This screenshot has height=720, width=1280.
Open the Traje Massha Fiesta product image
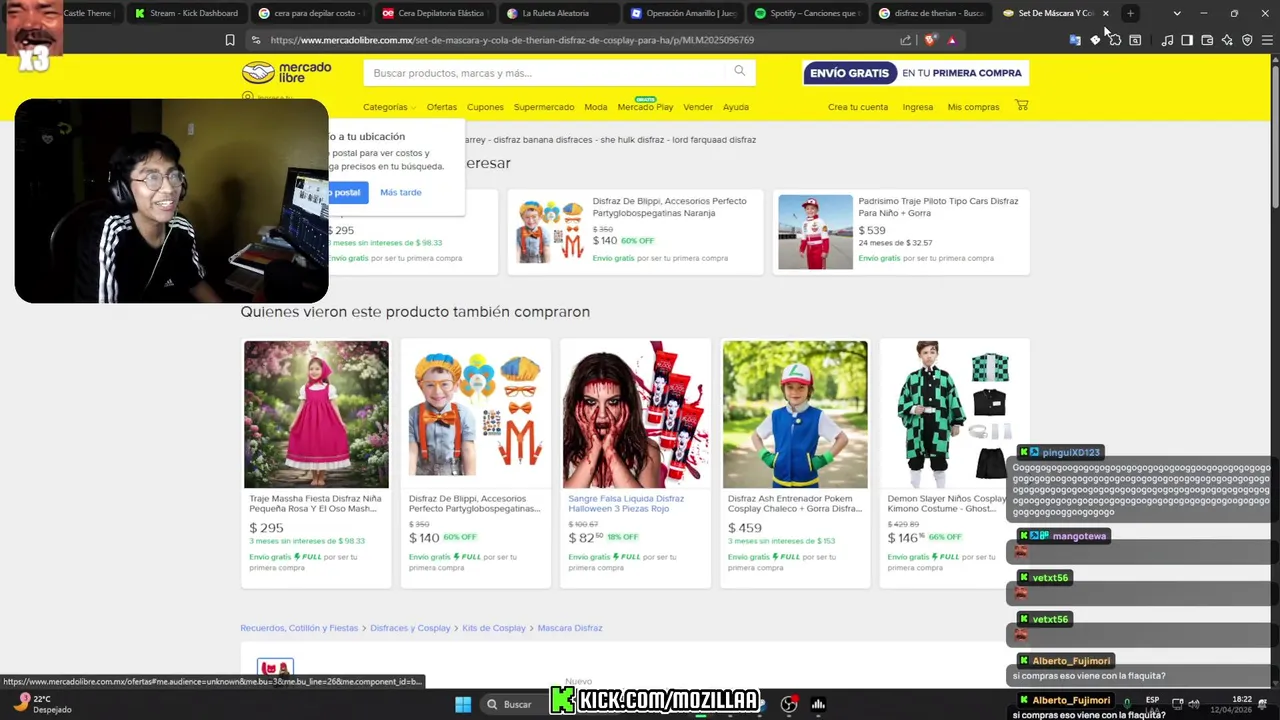click(x=316, y=414)
